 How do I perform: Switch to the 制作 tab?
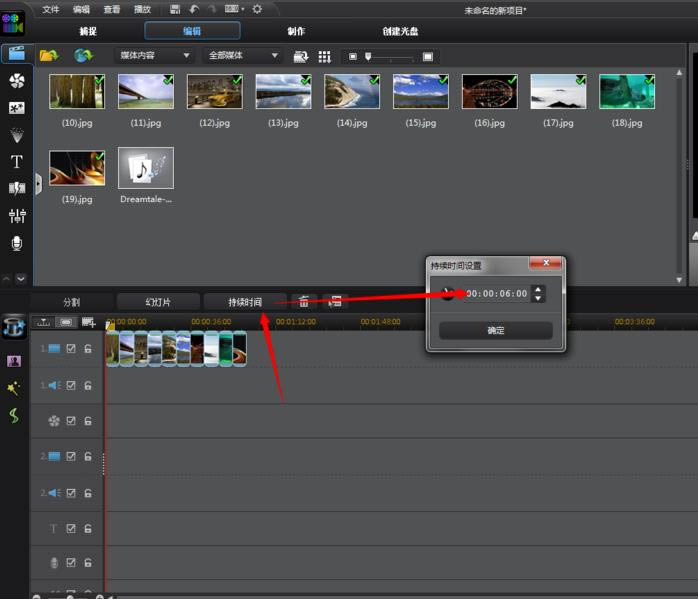(296, 31)
